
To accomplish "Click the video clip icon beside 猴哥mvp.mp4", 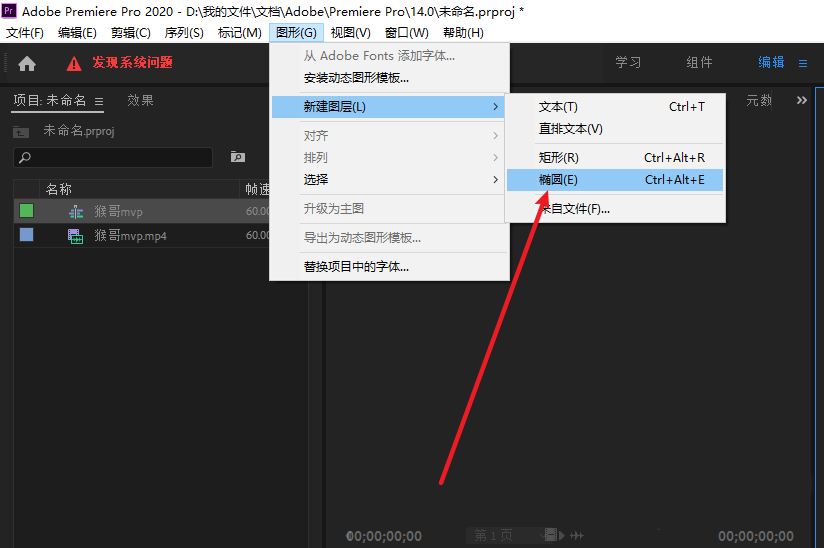I will pyautogui.click(x=75, y=236).
